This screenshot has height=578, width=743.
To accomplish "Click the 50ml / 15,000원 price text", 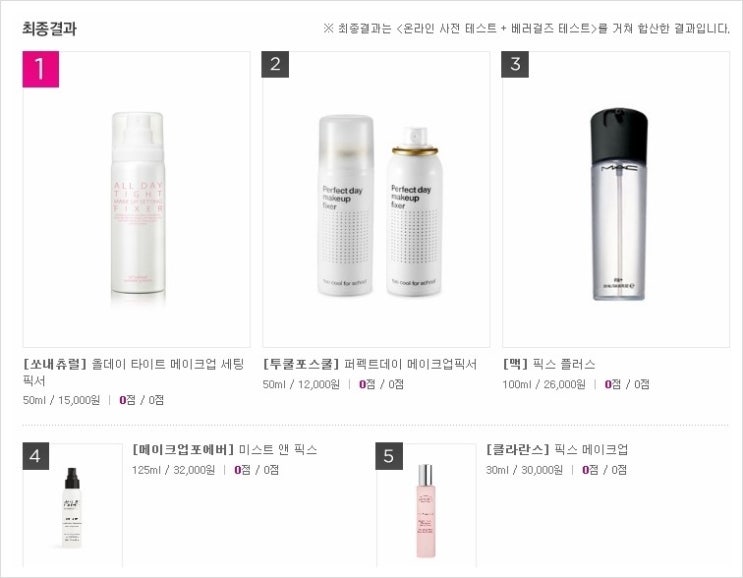I will coord(62,400).
